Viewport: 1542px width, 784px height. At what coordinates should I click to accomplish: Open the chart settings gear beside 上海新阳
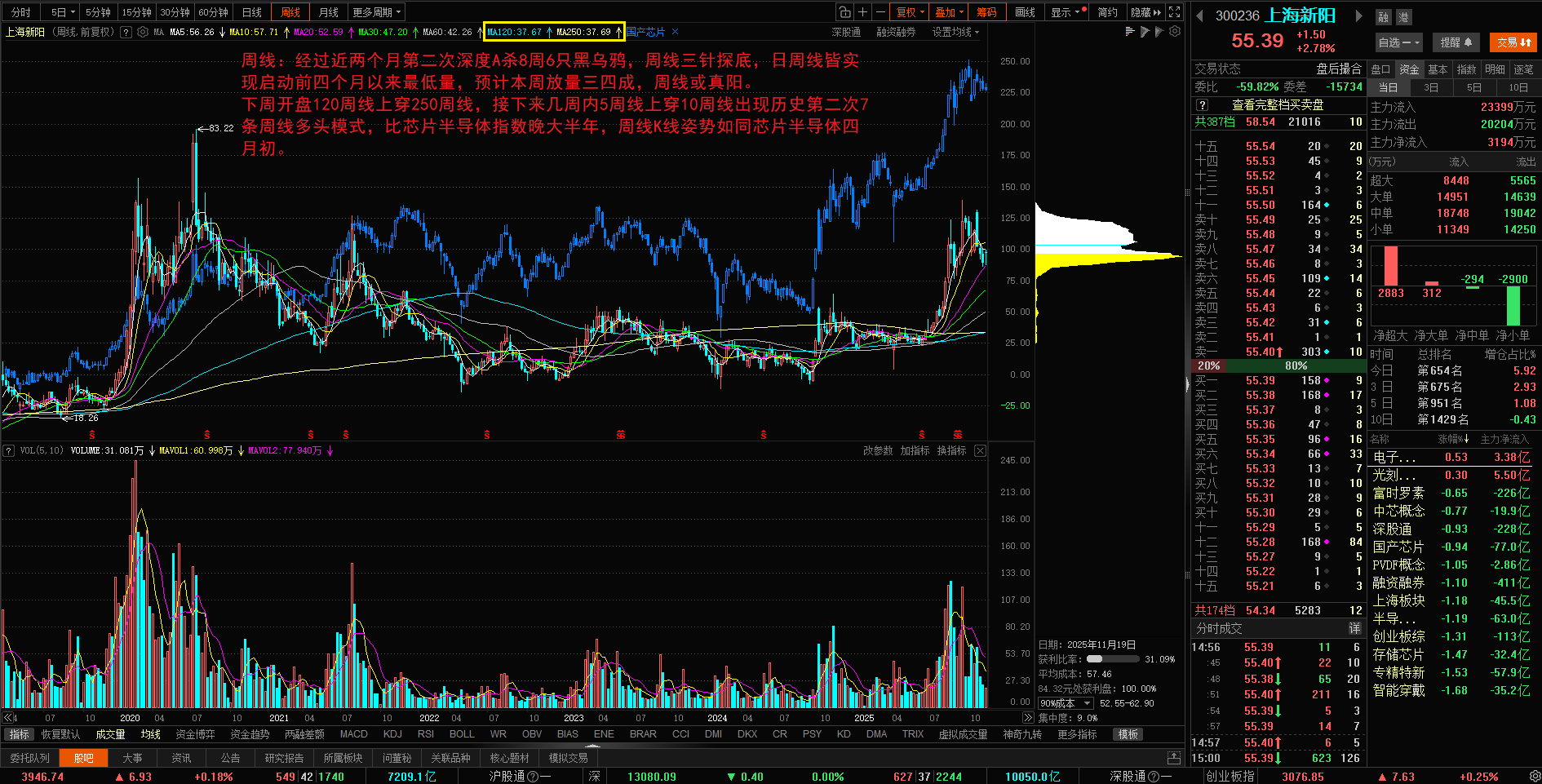(x=143, y=33)
